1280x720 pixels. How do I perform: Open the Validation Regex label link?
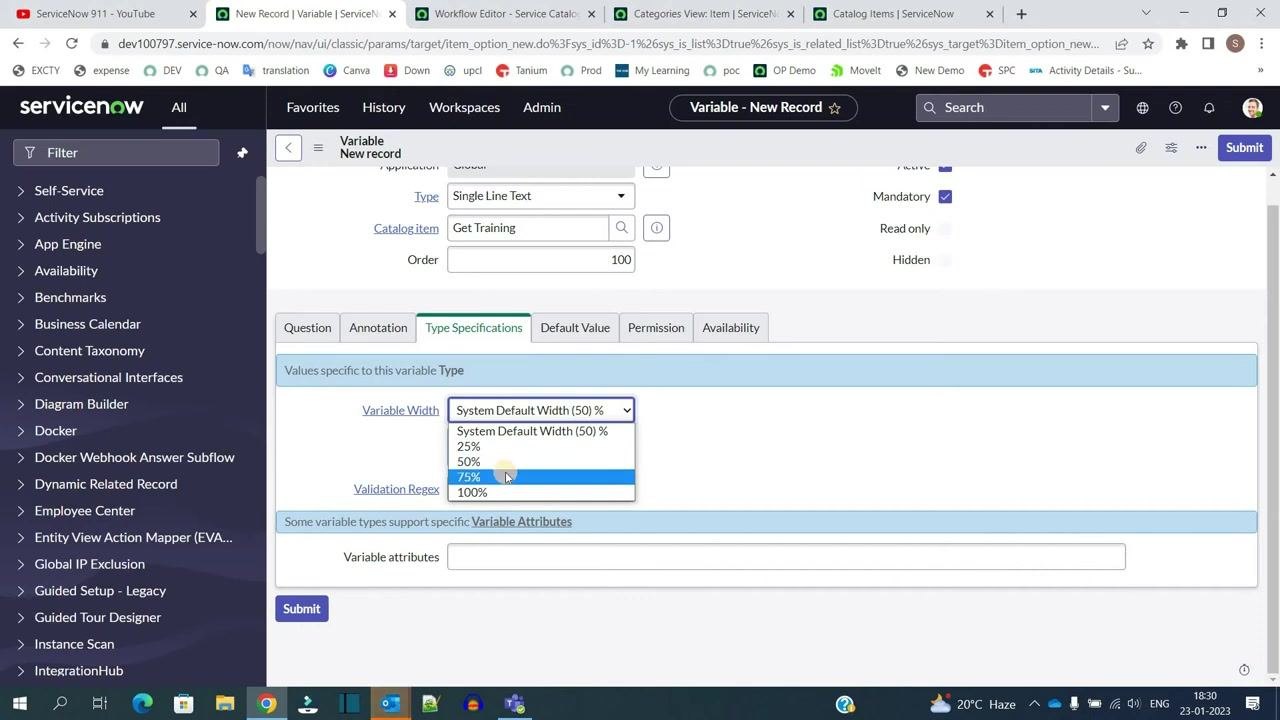(x=396, y=489)
